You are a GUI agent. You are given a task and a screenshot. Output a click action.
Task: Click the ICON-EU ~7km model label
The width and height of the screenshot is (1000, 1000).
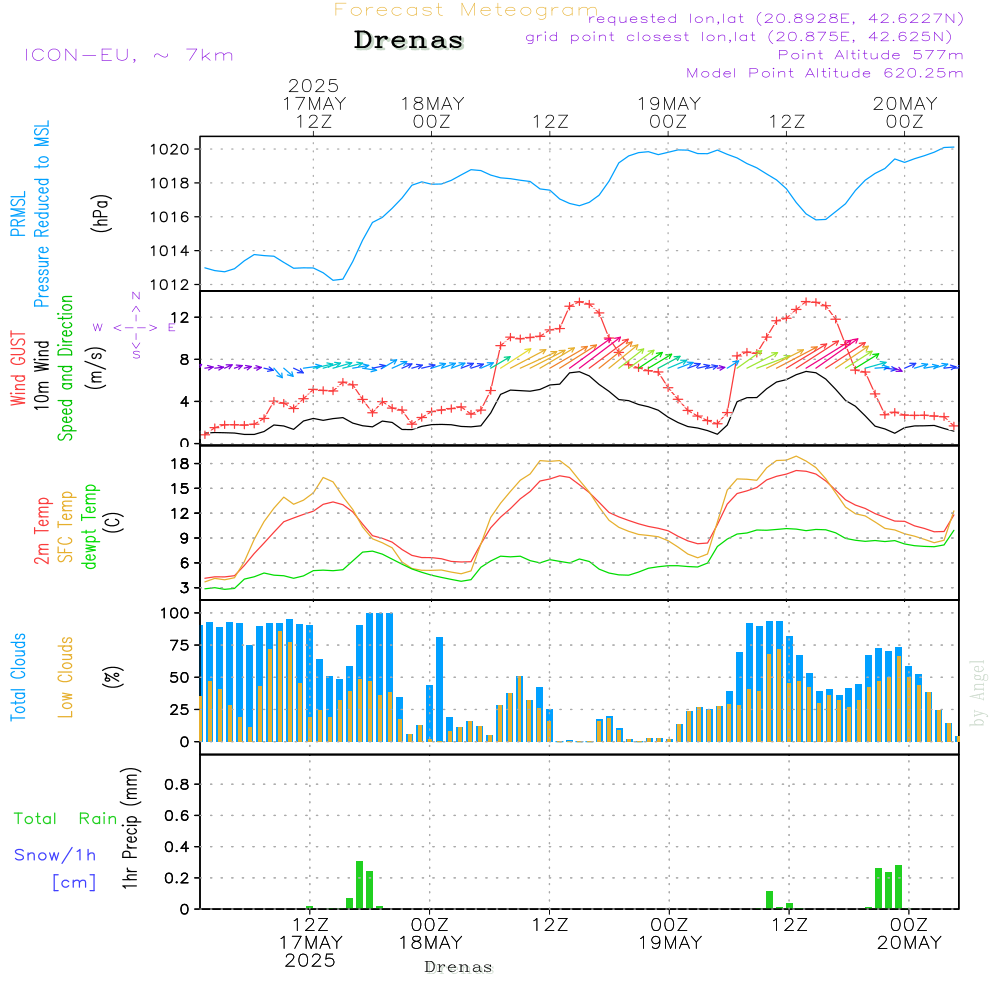click(128, 55)
